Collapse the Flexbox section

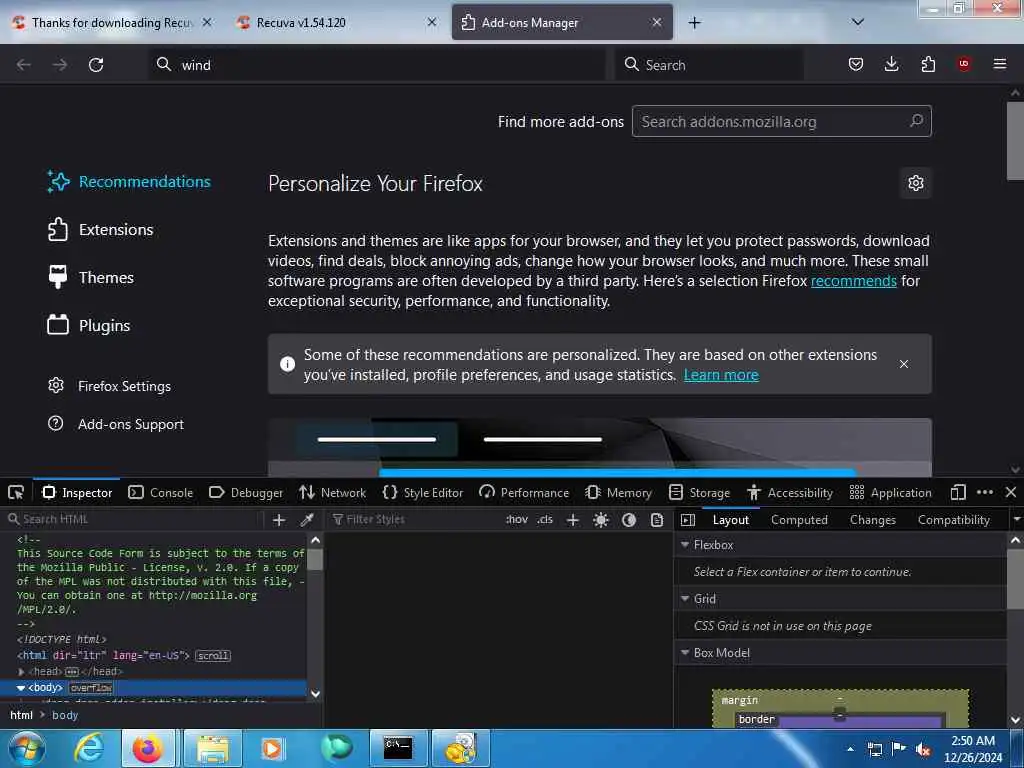[685, 545]
